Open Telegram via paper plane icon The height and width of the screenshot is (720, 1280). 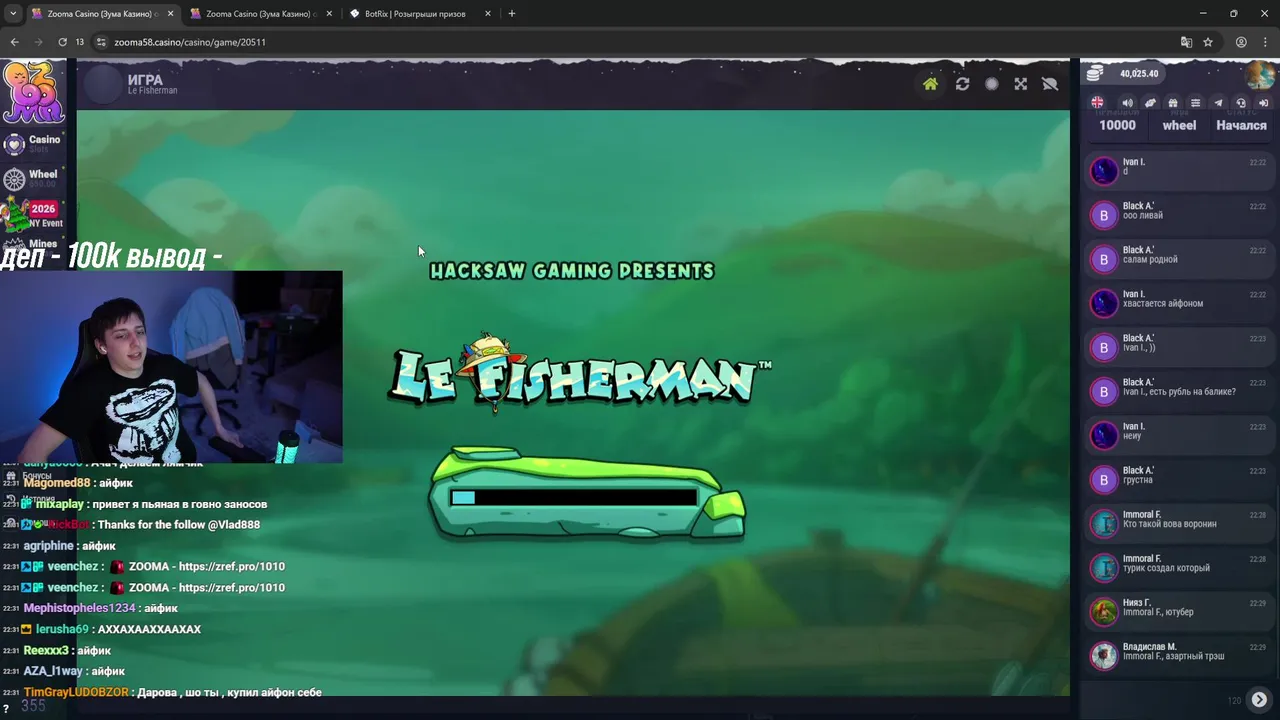coord(1218,103)
